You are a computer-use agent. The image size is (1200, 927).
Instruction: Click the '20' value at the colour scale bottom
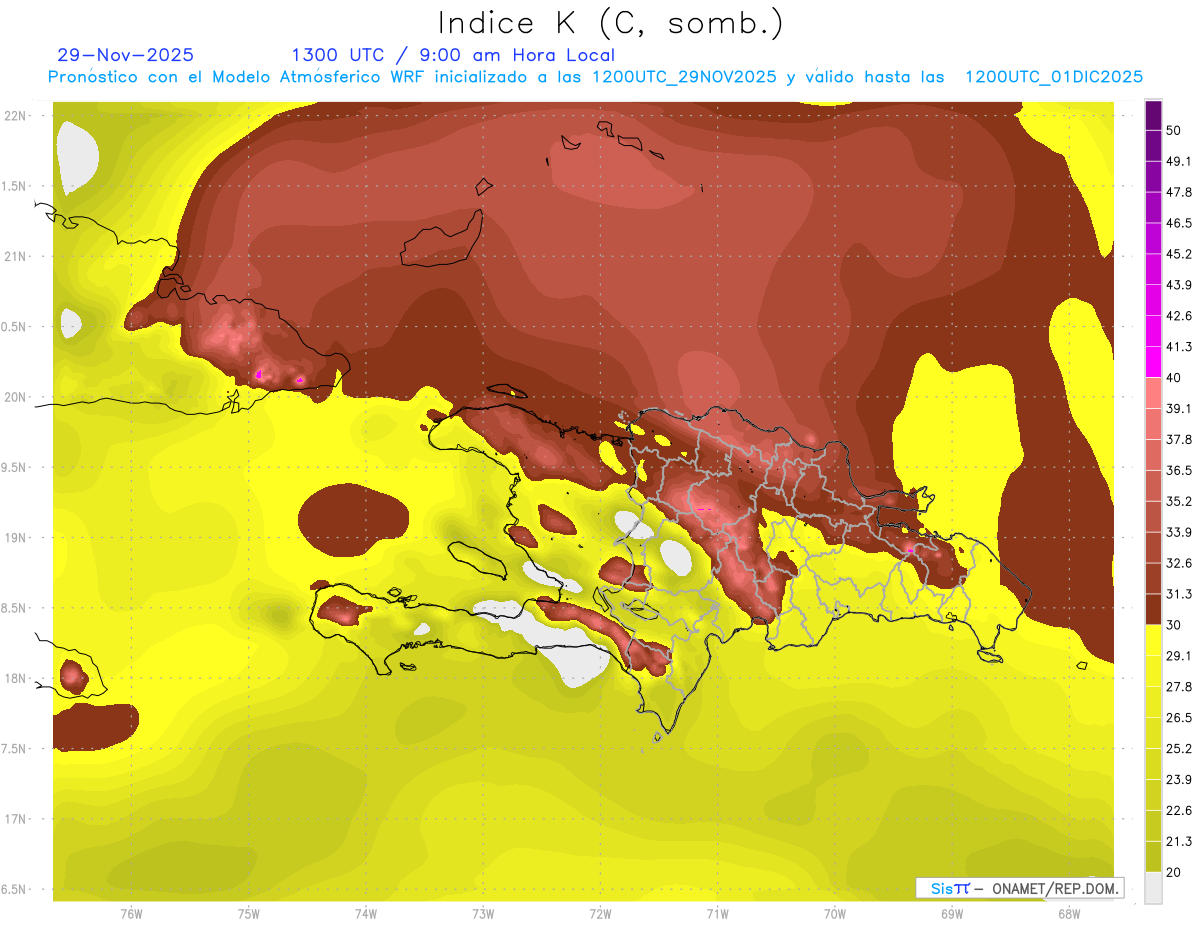(x=1175, y=871)
